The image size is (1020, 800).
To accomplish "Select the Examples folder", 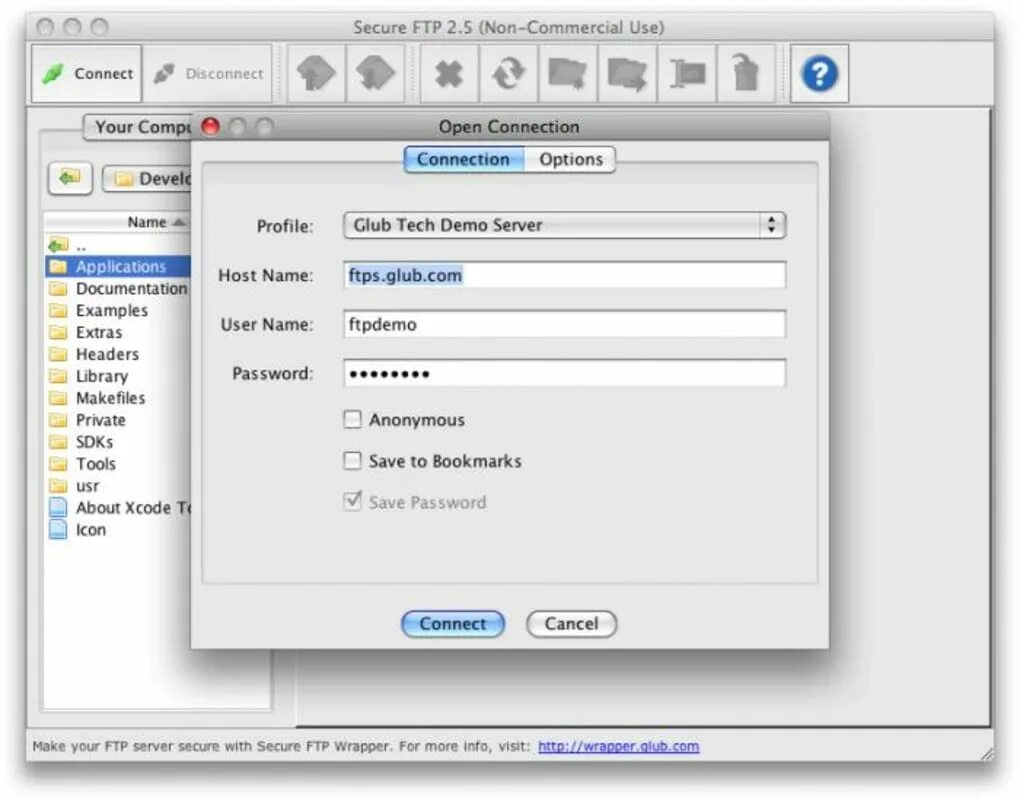I will click(x=117, y=311).
